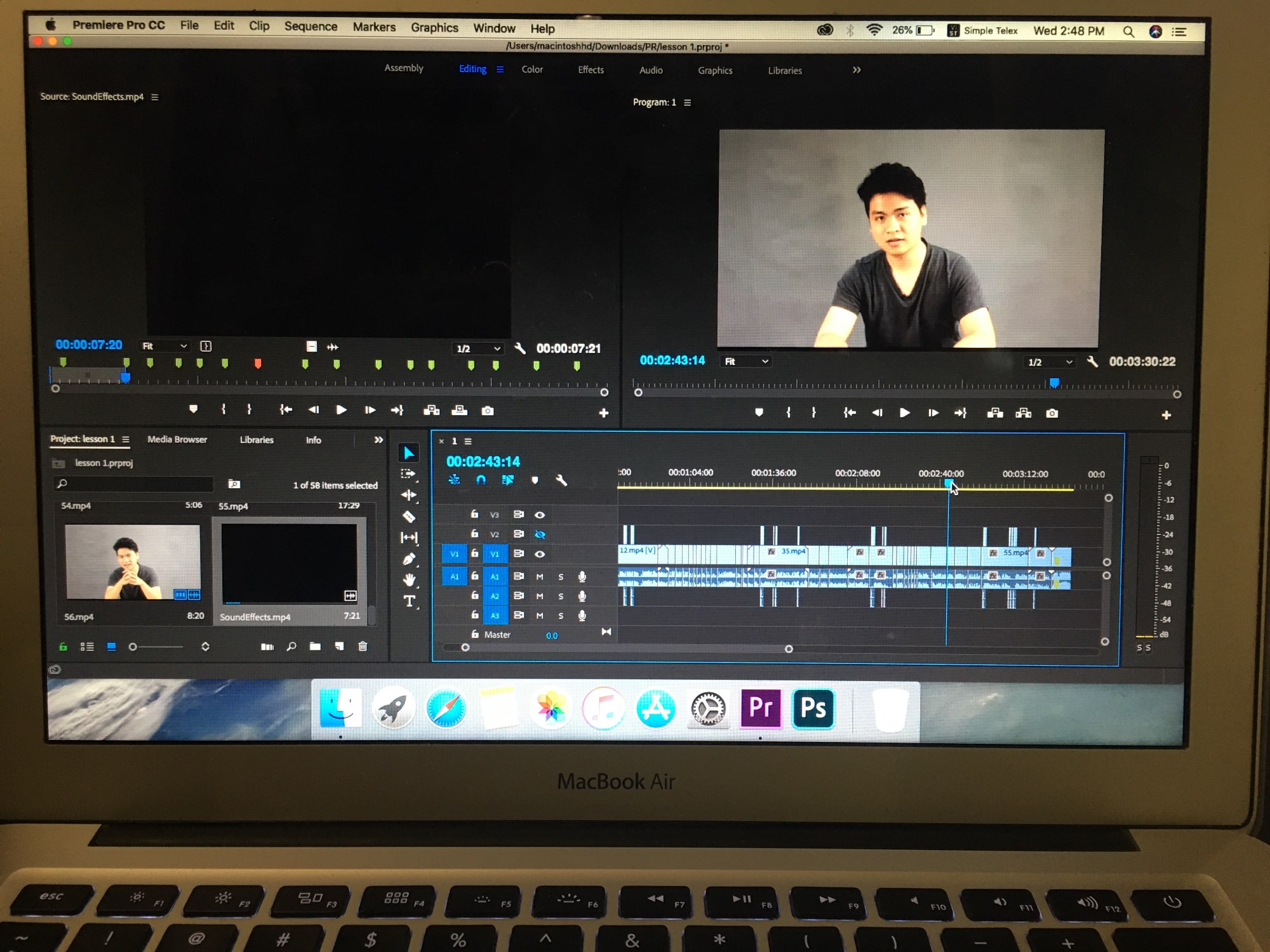The height and width of the screenshot is (952, 1270).
Task: Toggle V1 track output eye
Action: (x=540, y=554)
